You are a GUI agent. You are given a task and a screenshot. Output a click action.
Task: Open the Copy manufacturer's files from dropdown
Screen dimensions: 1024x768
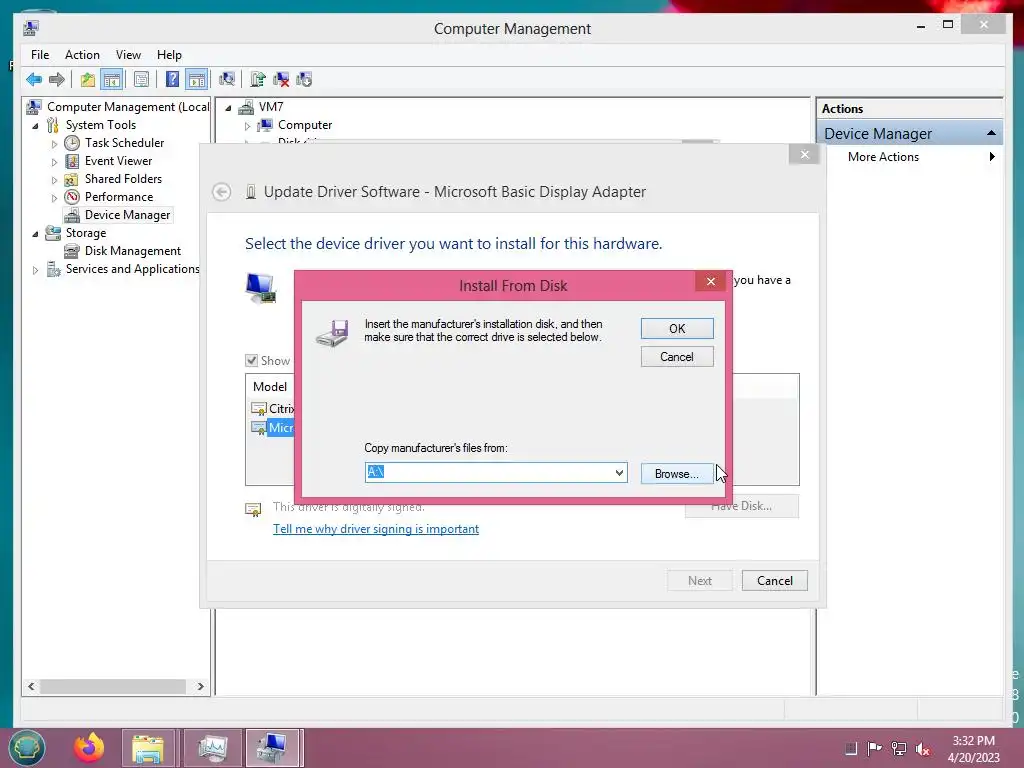[x=619, y=472]
